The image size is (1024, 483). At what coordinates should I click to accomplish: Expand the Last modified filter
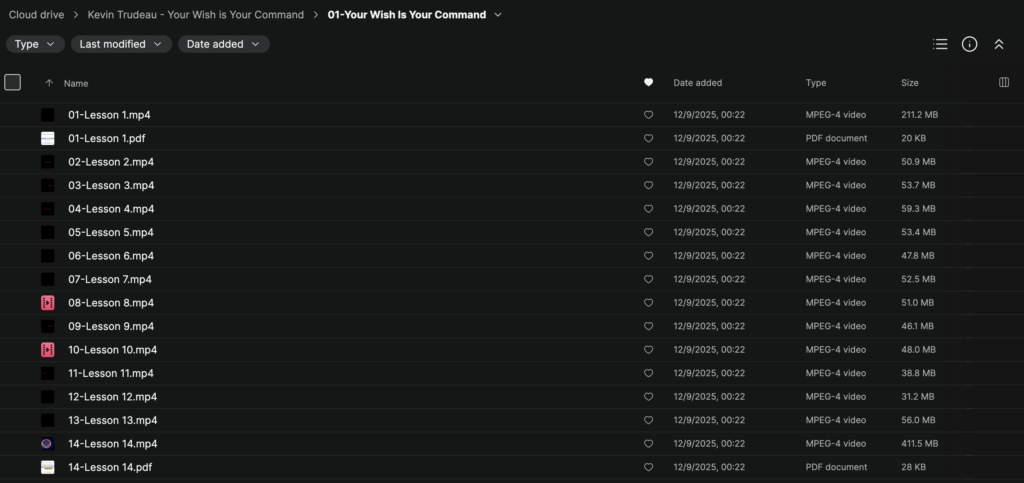121,44
